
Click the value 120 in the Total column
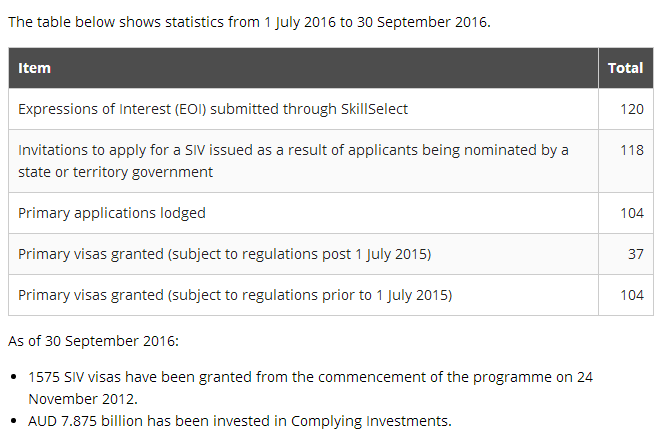pyautogui.click(x=631, y=108)
